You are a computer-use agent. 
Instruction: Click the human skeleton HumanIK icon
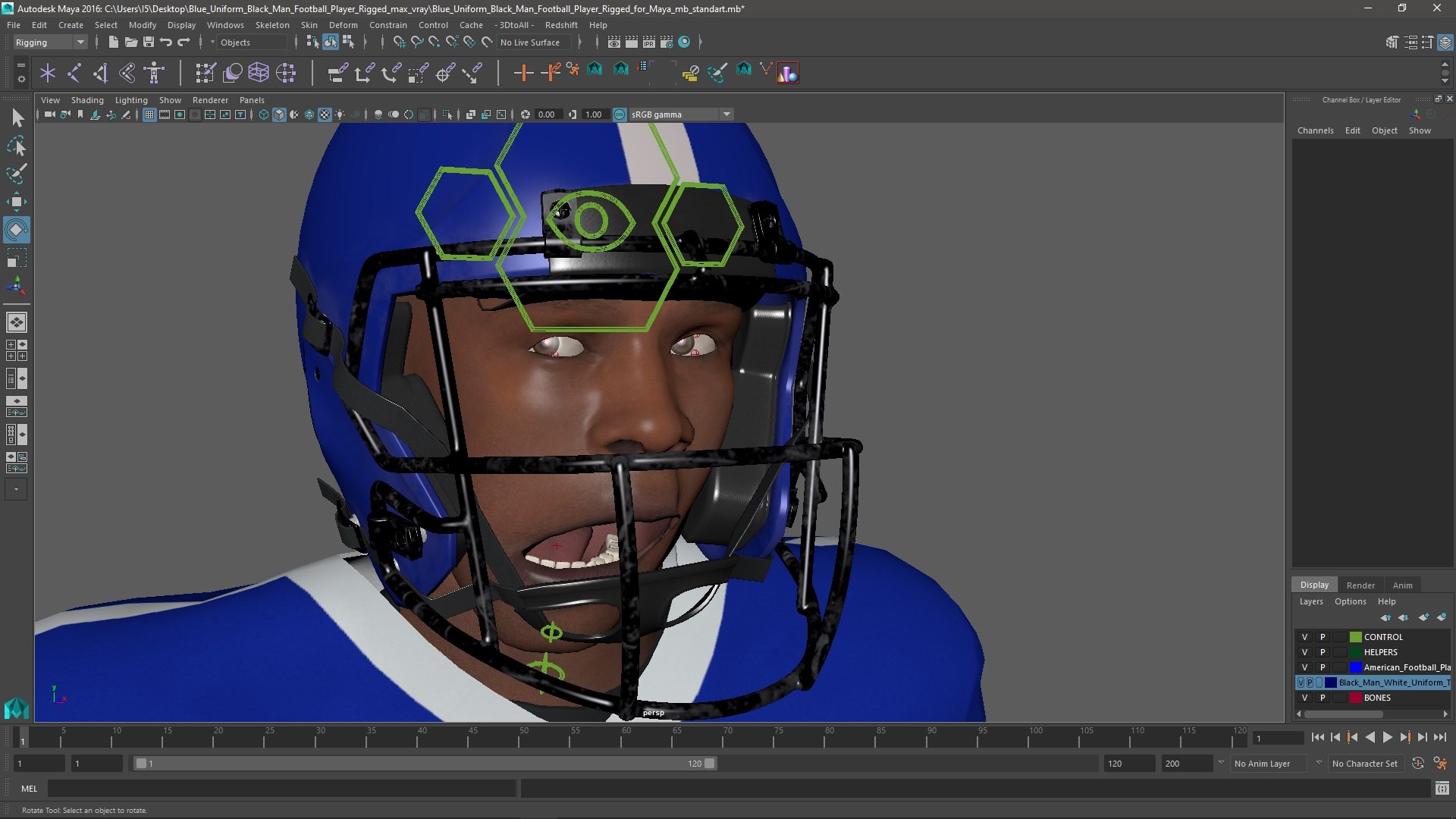[154, 73]
